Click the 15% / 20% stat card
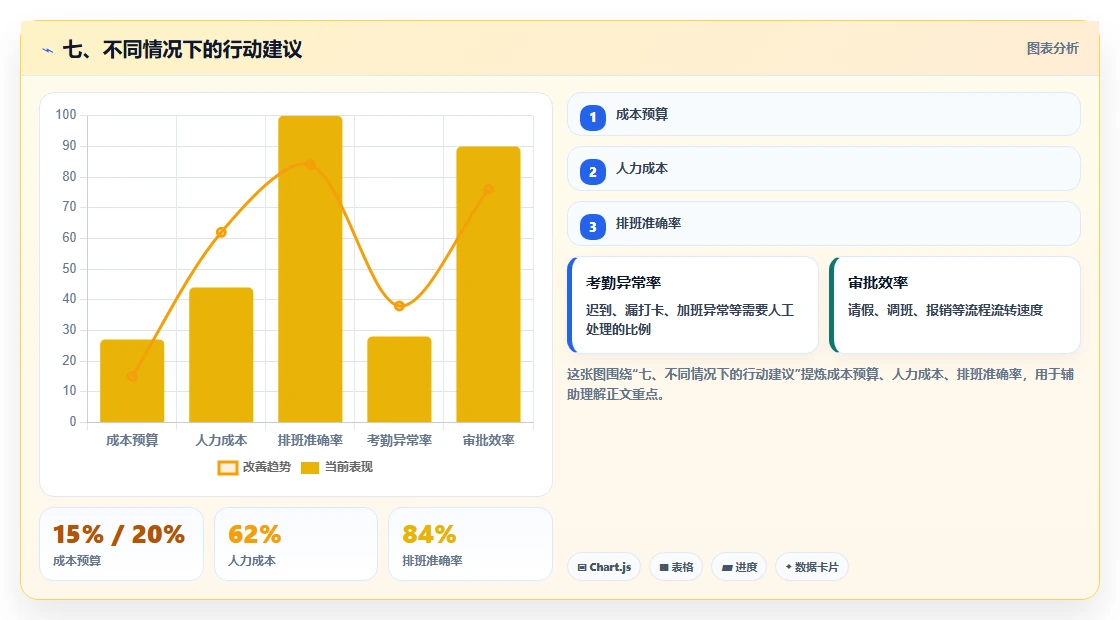Screen dimensions: 1120x620 [121, 544]
